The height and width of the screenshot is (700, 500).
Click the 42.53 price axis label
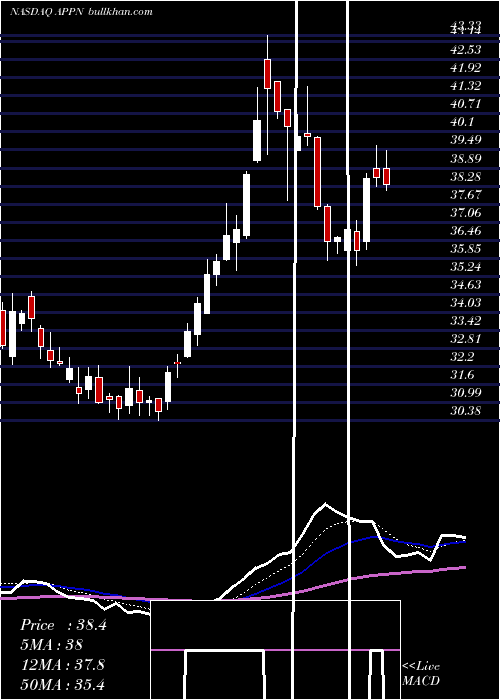tap(466, 50)
